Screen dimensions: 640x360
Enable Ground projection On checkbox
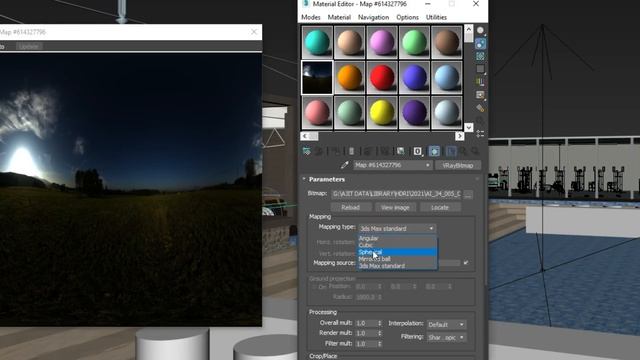315,287
